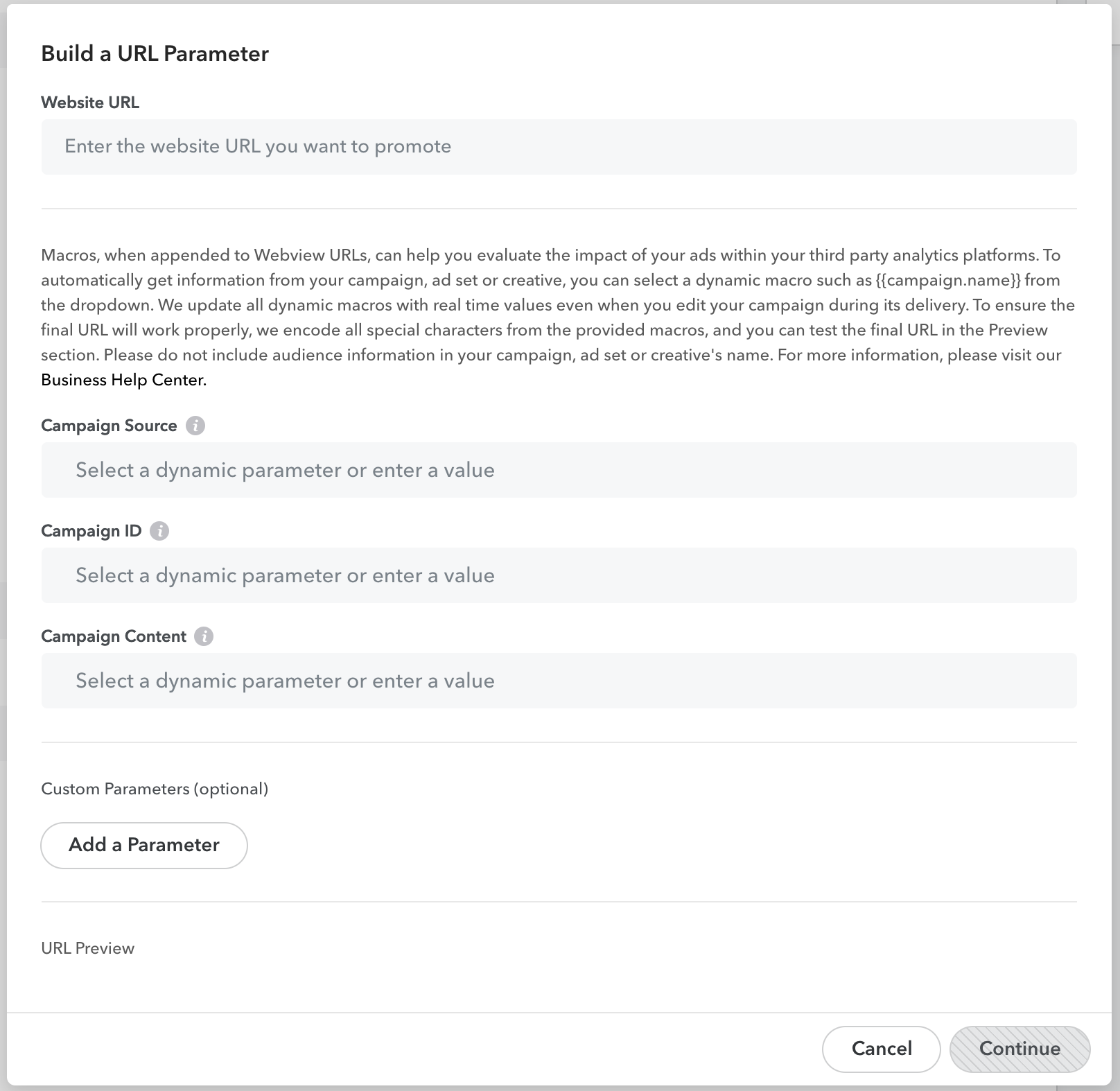
Task: Open the Campaign Source parameter dropdown
Action: coord(559,470)
